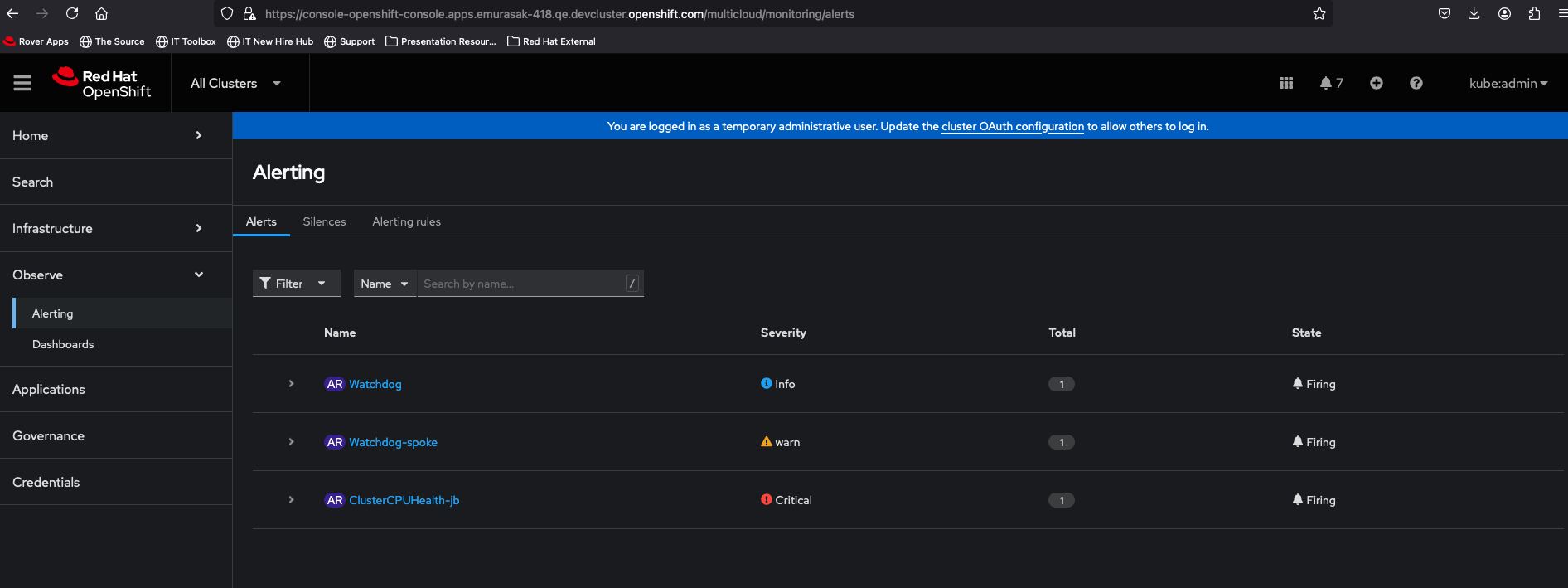Image resolution: width=1568 pixels, height=588 pixels.
Task: Click the Red Hat OpenShift logo
Action: pyautogui.click(x=101, y=83)
